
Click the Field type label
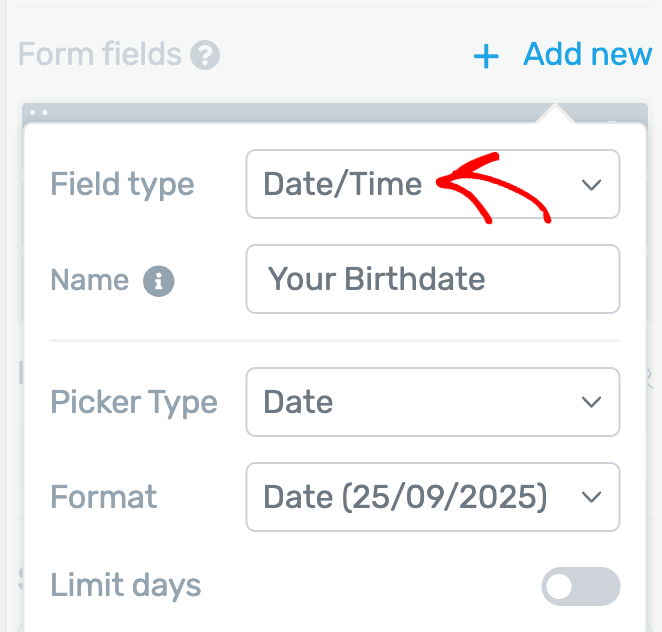(x=122, y=185)
